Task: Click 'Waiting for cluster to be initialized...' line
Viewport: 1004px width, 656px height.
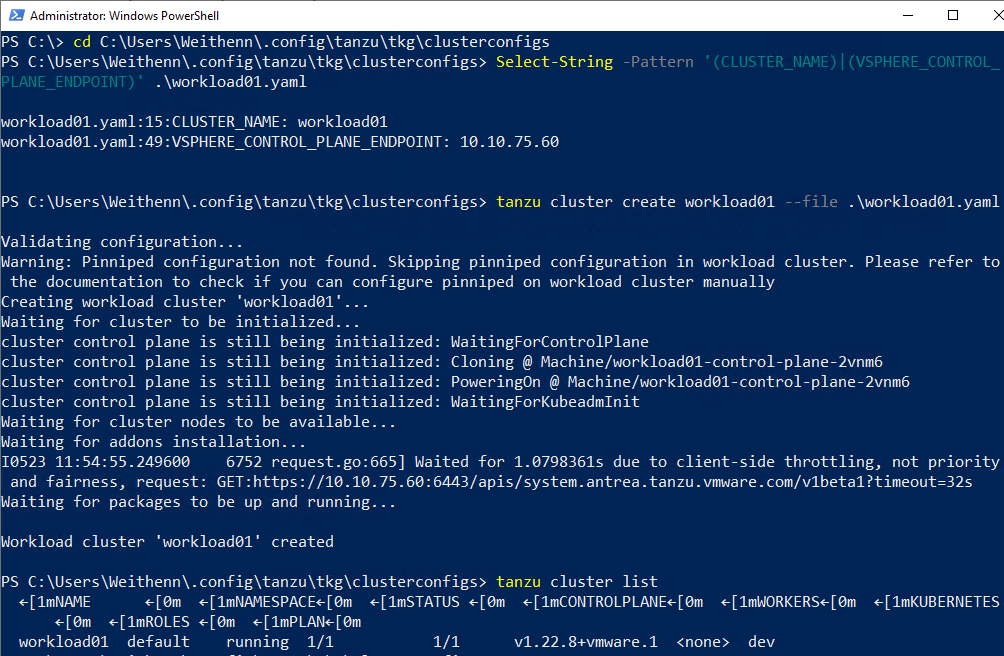Action: click(181, 322)
